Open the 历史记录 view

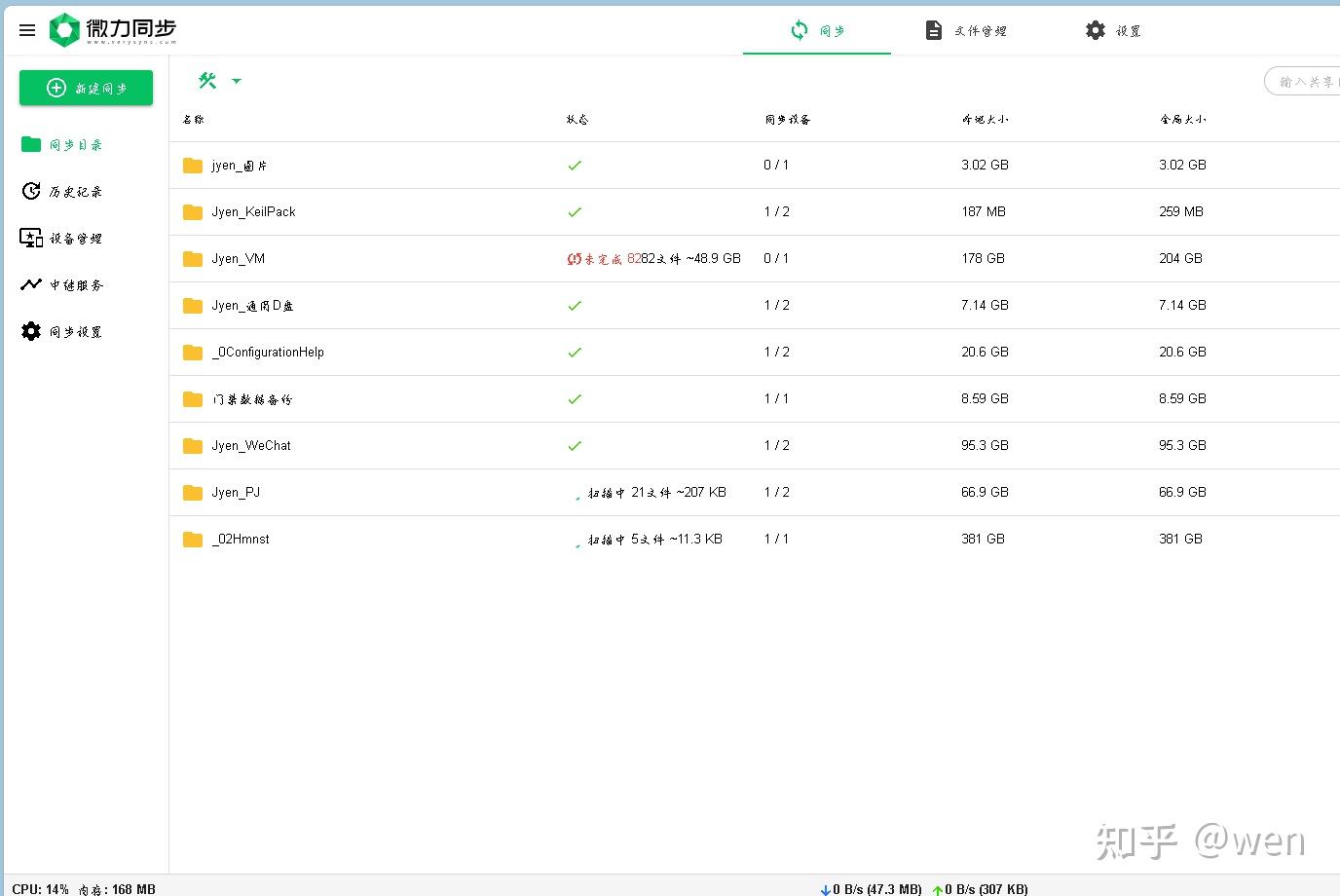[x=68, y=191]
